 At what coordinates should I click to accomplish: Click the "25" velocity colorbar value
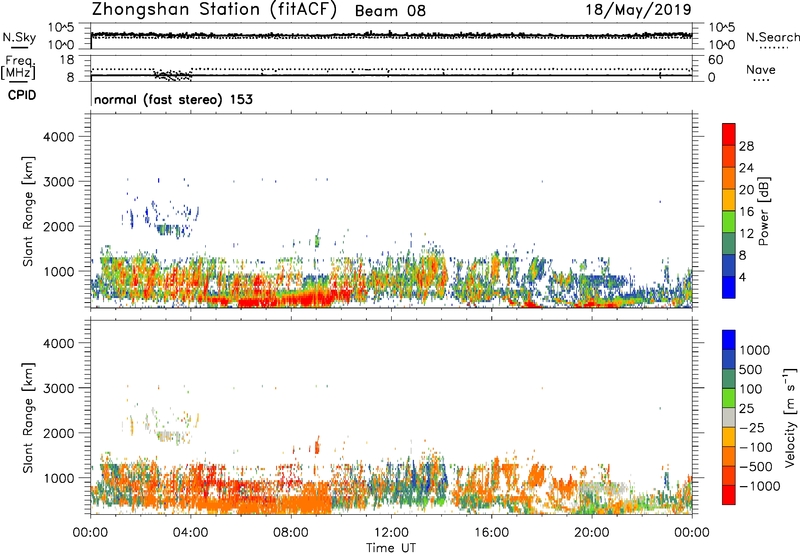click(746, 409)
